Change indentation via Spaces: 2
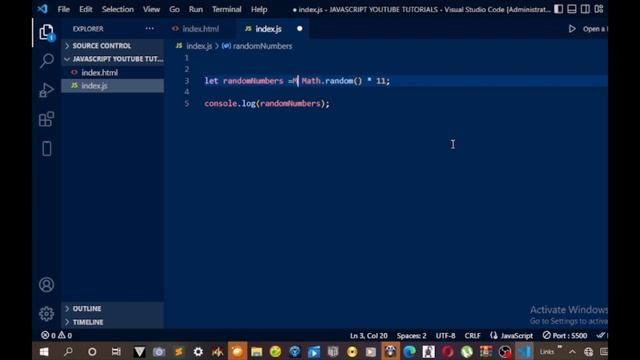The image size is (640, 360). [411, 336]
